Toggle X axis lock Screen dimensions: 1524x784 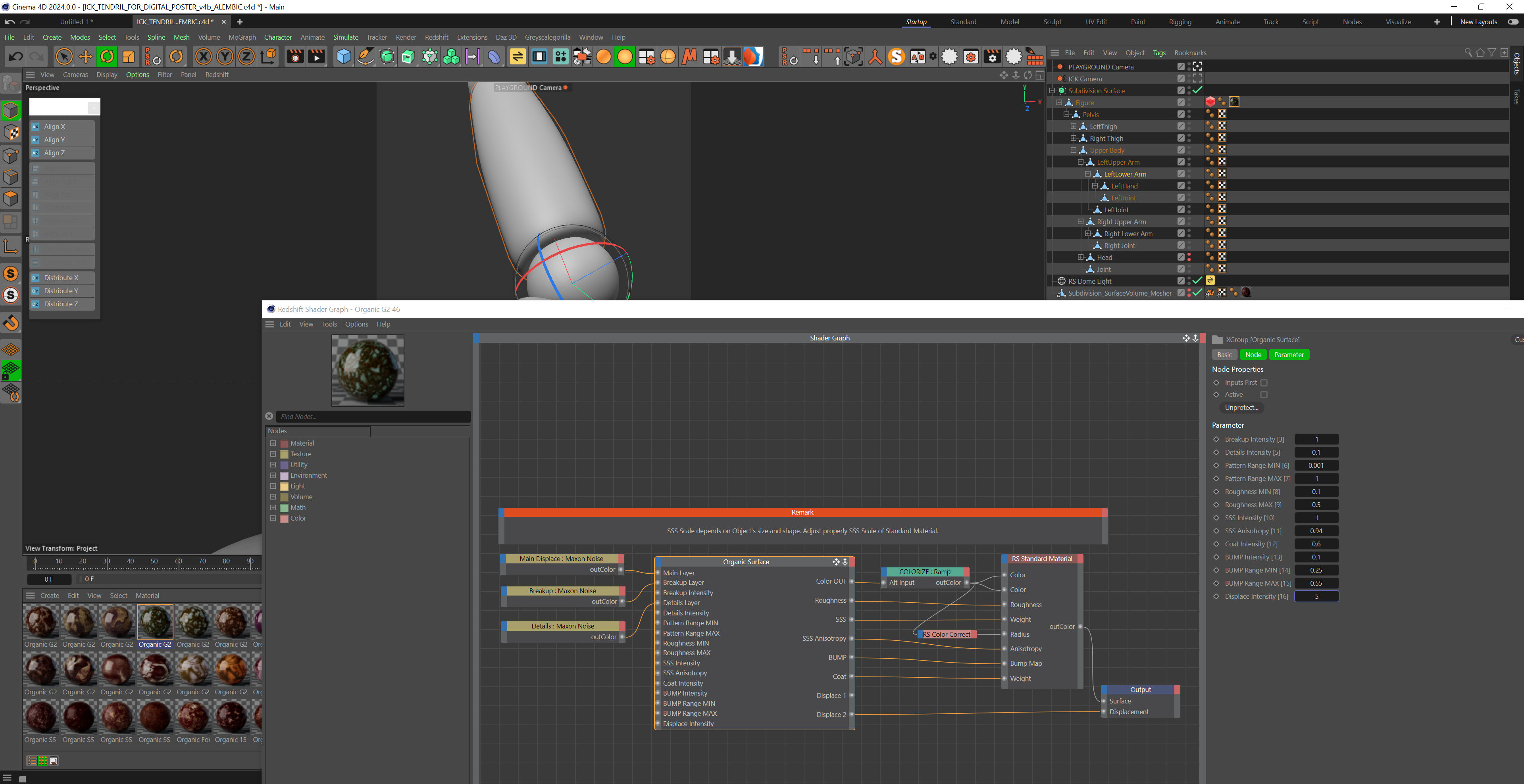(203, 57)
